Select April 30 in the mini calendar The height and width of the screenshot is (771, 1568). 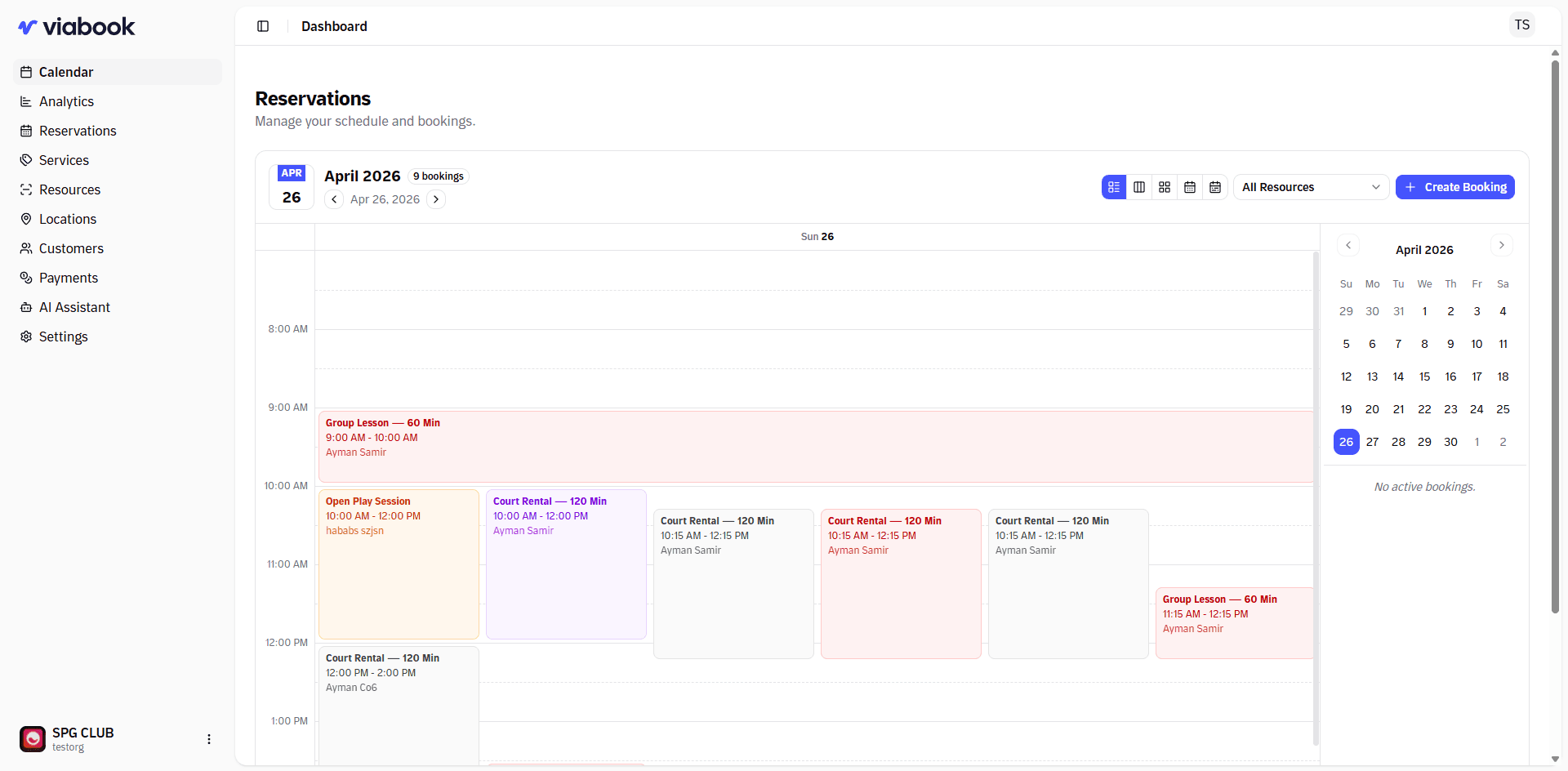click(1450, 442)
